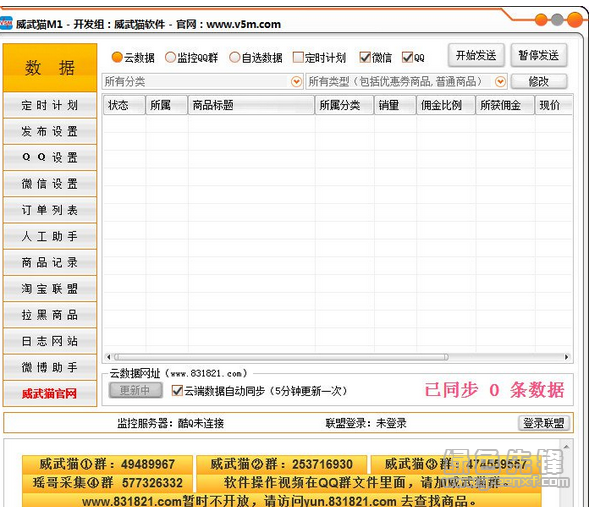Click the 瑶哥采集④群 577326332 banner

coord(107,482)
